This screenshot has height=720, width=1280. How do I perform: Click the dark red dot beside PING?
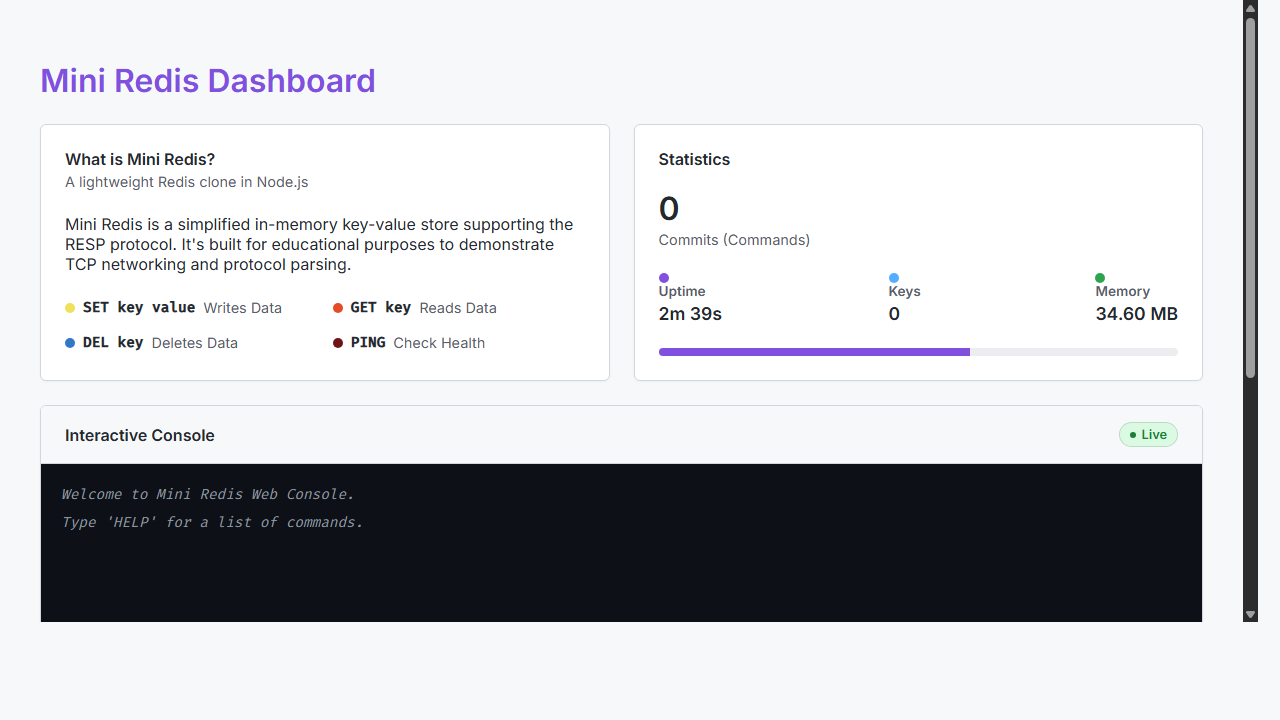(x=338, y=343)
